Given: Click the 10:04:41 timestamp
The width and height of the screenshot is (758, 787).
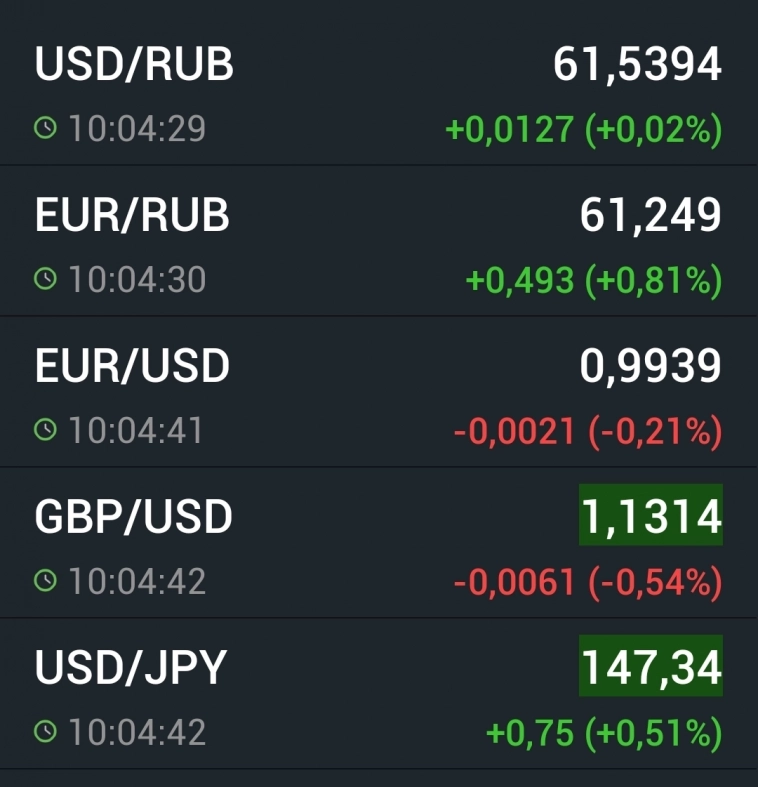Looking at the screenshot, I should click(x=135, y=430).
